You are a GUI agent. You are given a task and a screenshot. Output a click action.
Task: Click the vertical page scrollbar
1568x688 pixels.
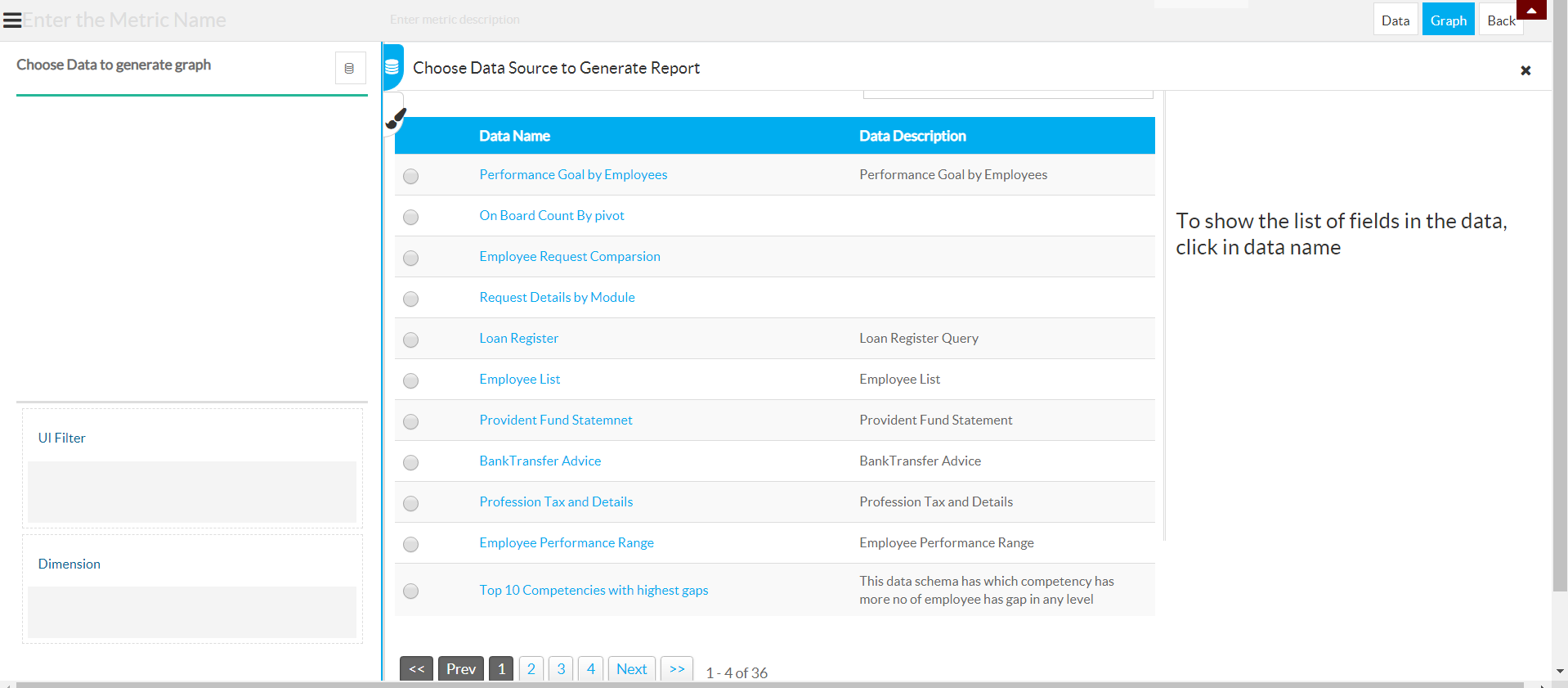[1560, 295]
